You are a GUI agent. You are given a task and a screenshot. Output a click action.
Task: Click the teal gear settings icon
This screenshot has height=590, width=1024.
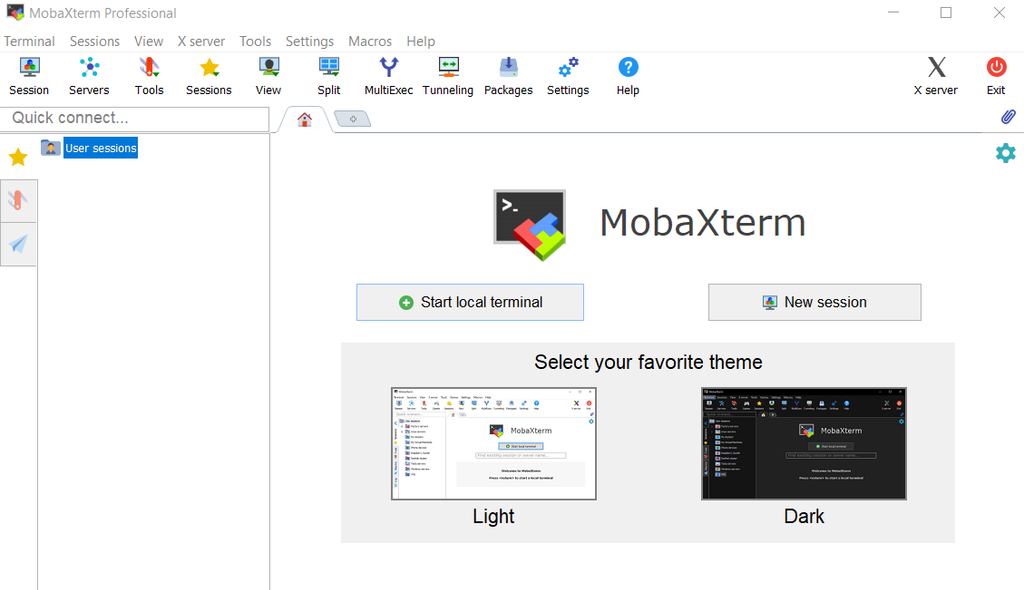click(x=1006, y=153)
